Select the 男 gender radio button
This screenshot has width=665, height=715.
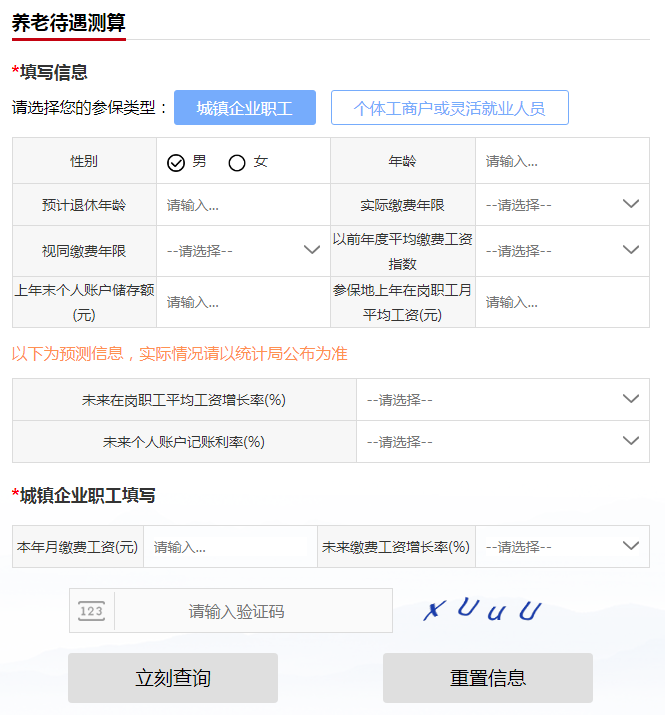point(176,162)
